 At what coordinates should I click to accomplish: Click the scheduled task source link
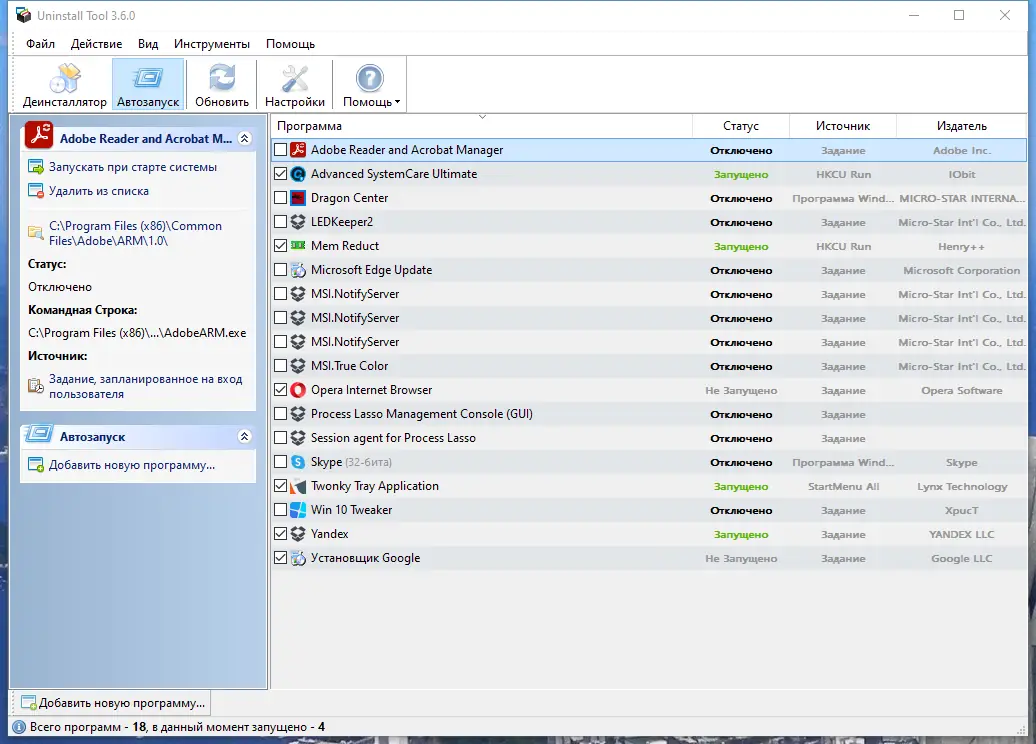click(145, 387)
